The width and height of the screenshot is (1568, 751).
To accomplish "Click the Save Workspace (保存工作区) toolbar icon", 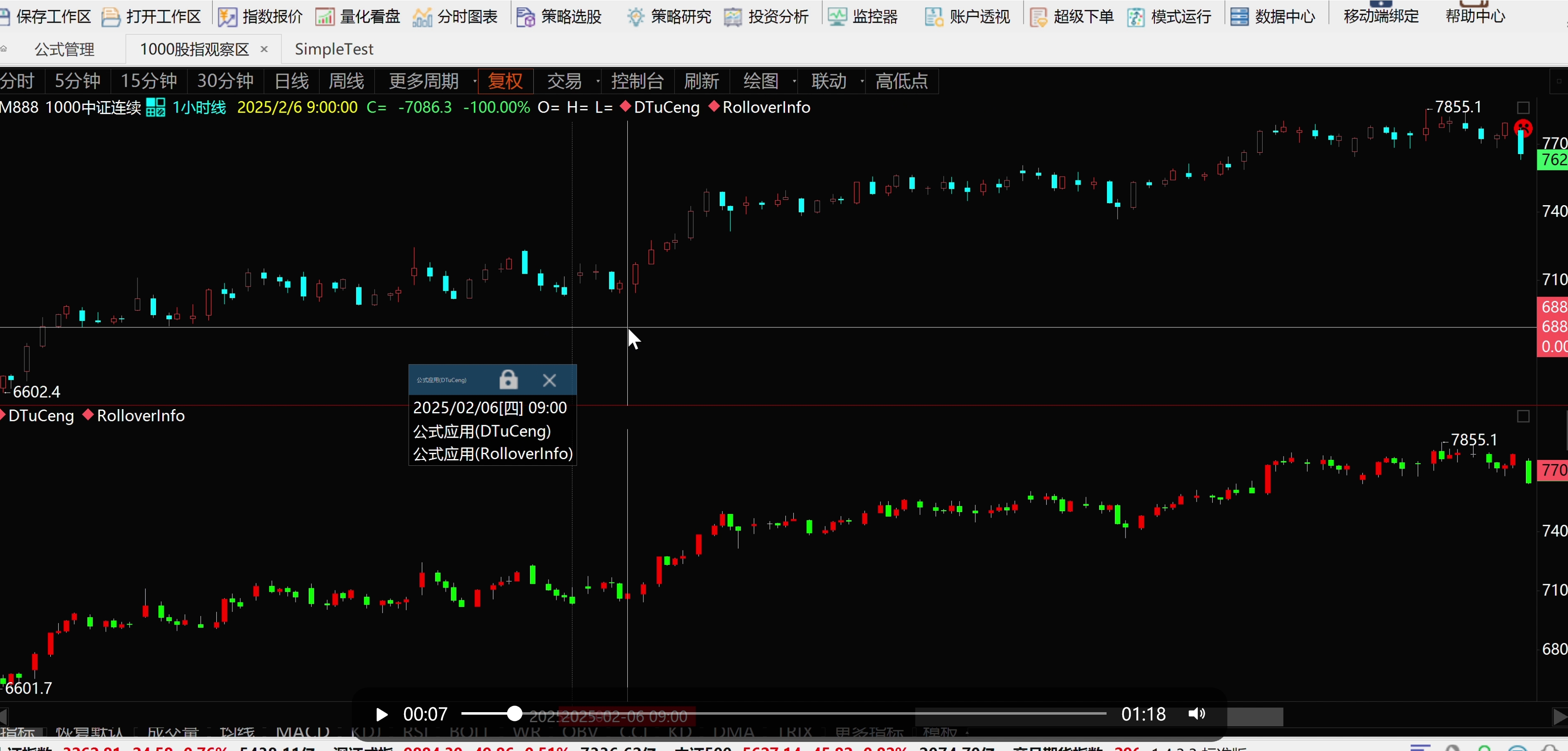I will pyautogui.click(x=5, y=17).
